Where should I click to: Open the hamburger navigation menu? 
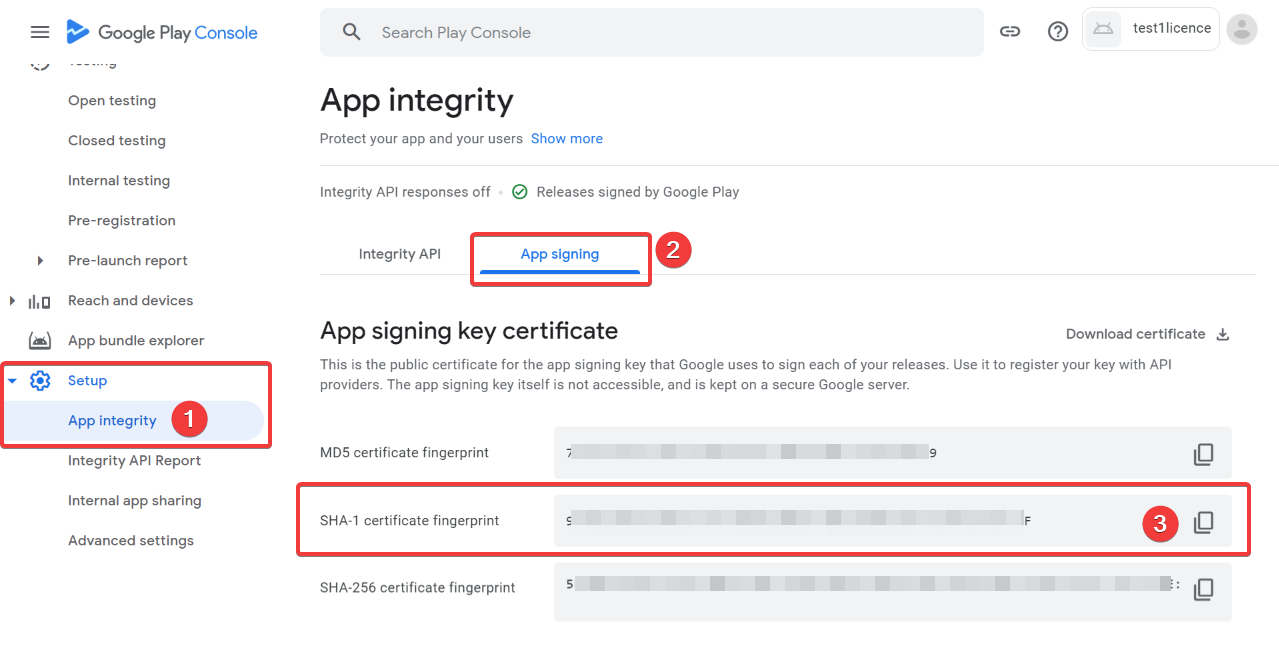click(x=40, y=32)
